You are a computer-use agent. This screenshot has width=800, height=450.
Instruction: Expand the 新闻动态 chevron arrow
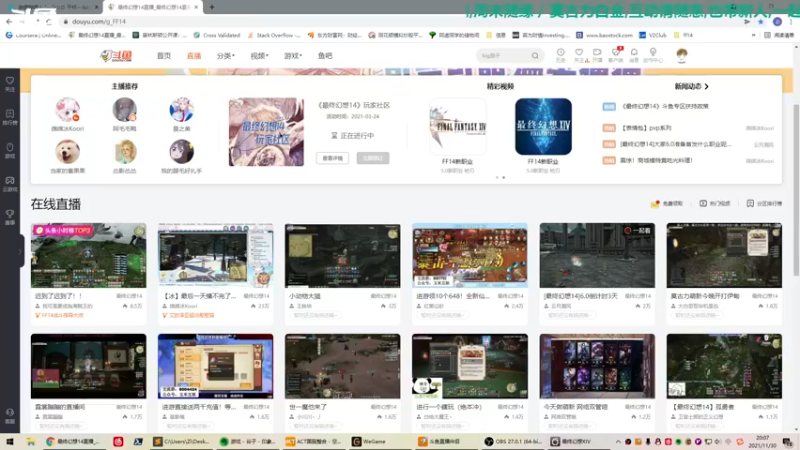point(707,87)
